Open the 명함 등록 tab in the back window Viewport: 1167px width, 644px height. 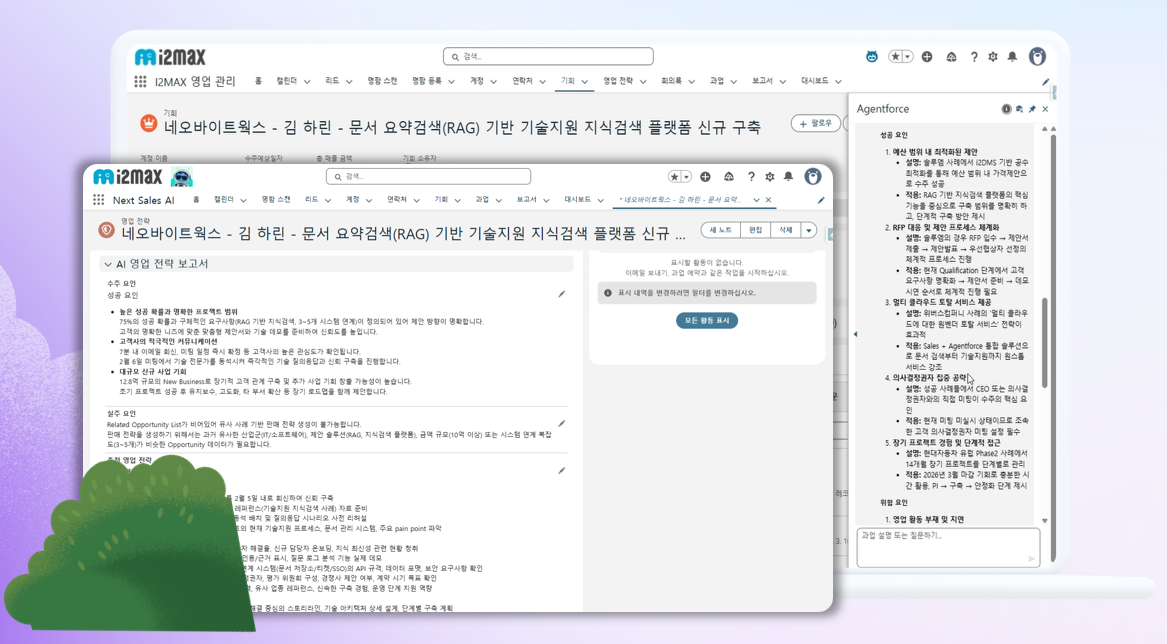(x=427, y=81)
